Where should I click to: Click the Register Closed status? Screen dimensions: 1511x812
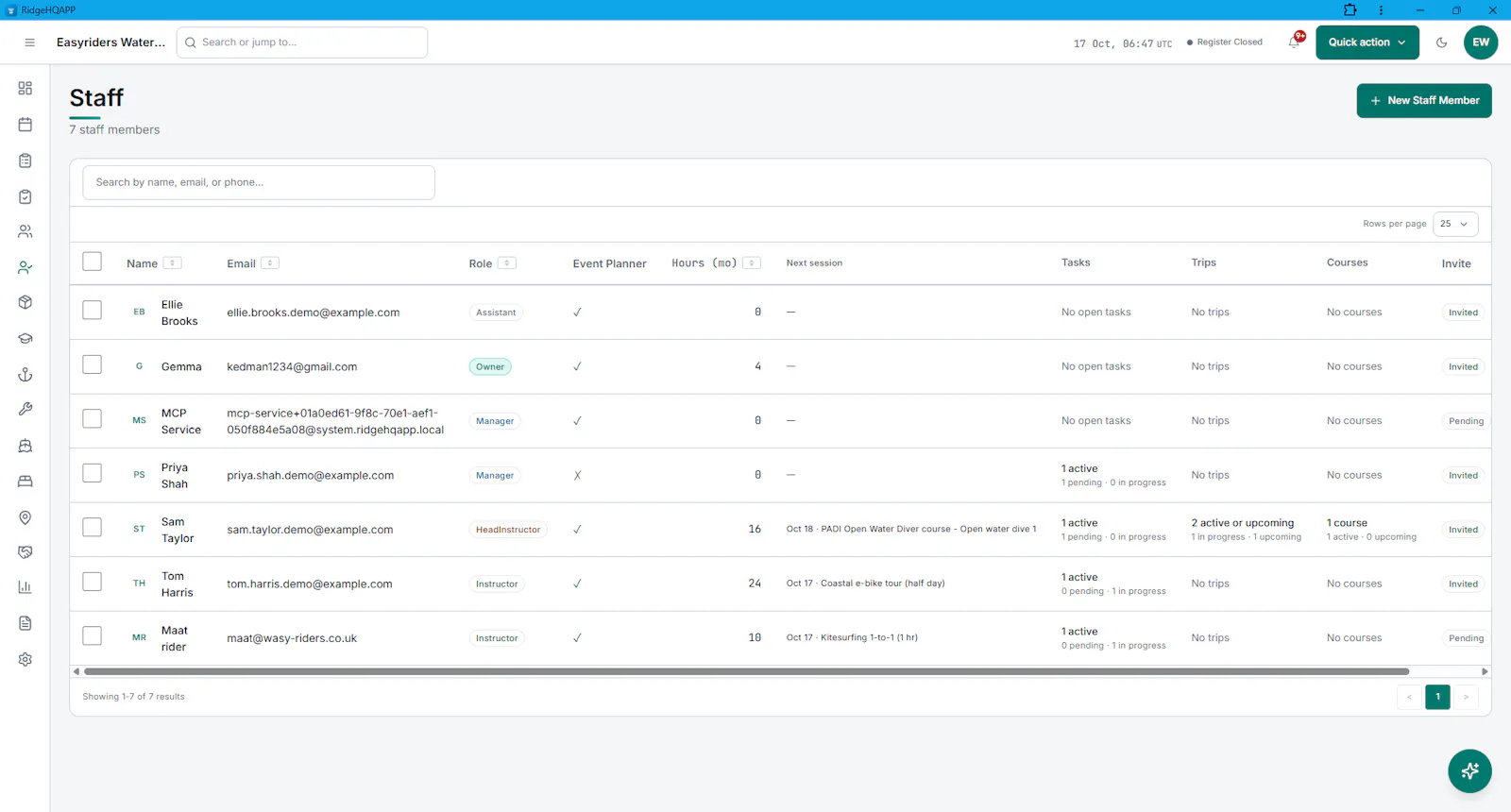[1225, 42]
